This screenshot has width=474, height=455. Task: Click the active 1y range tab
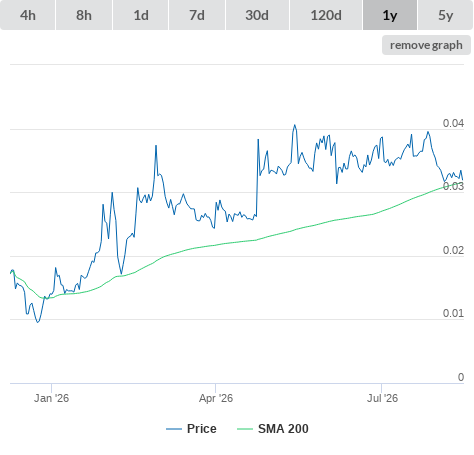click(390, 15)
